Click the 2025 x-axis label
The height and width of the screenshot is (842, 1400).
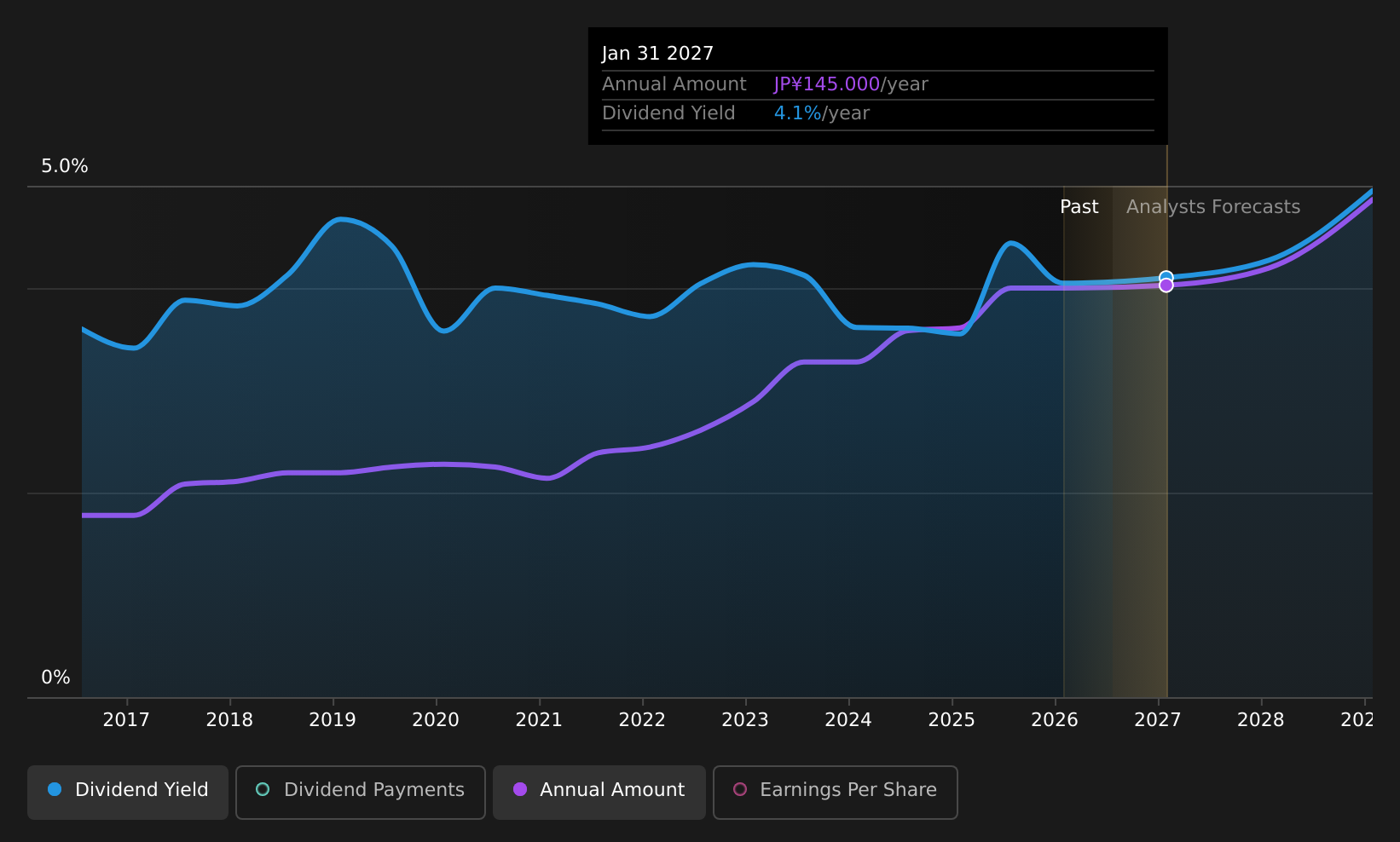(x=952, y=720)
